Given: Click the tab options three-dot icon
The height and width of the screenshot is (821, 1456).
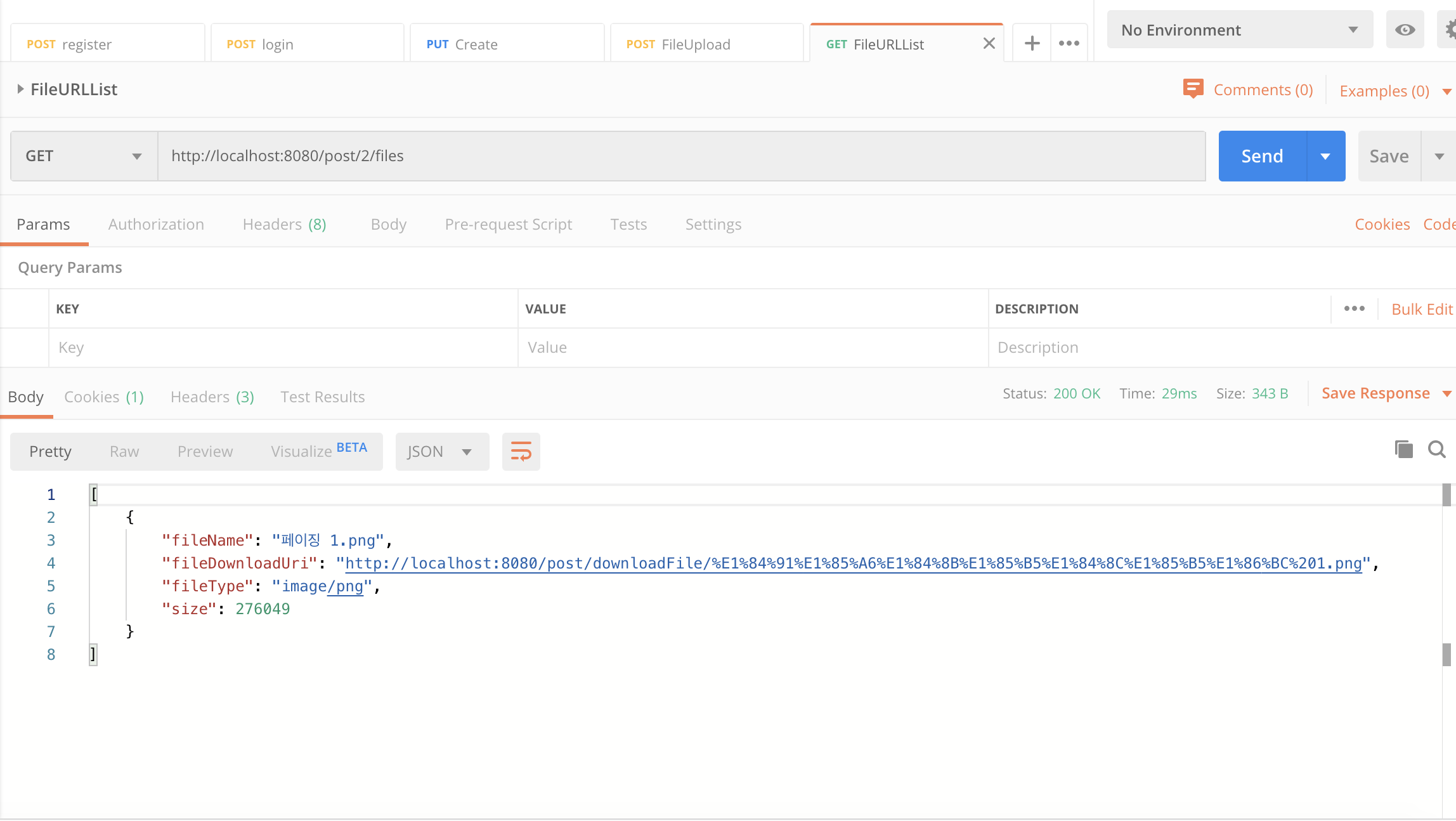Looking at the screenshot, I should [1069, 43].
